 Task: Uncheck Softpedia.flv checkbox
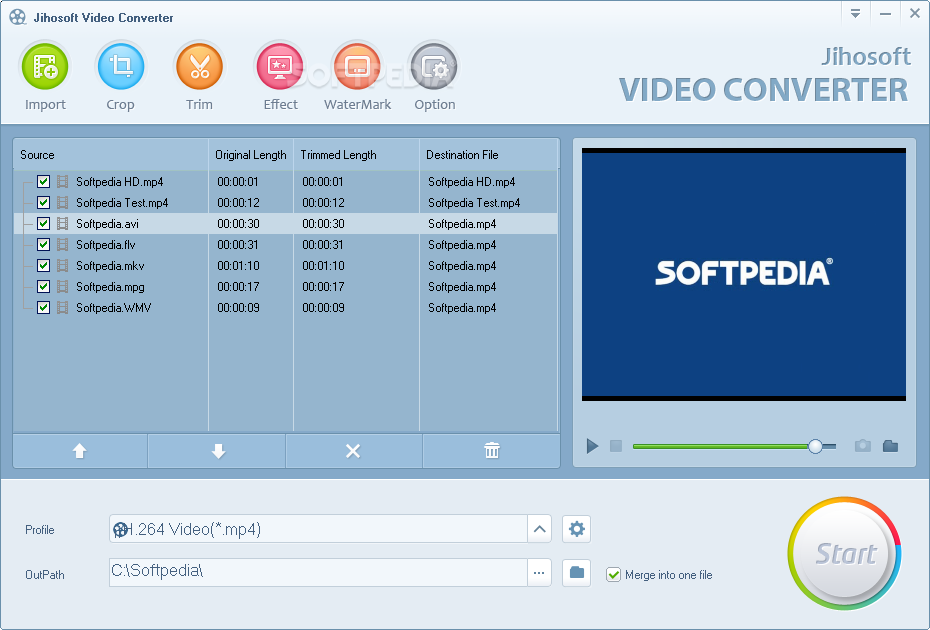click(43, 244)
